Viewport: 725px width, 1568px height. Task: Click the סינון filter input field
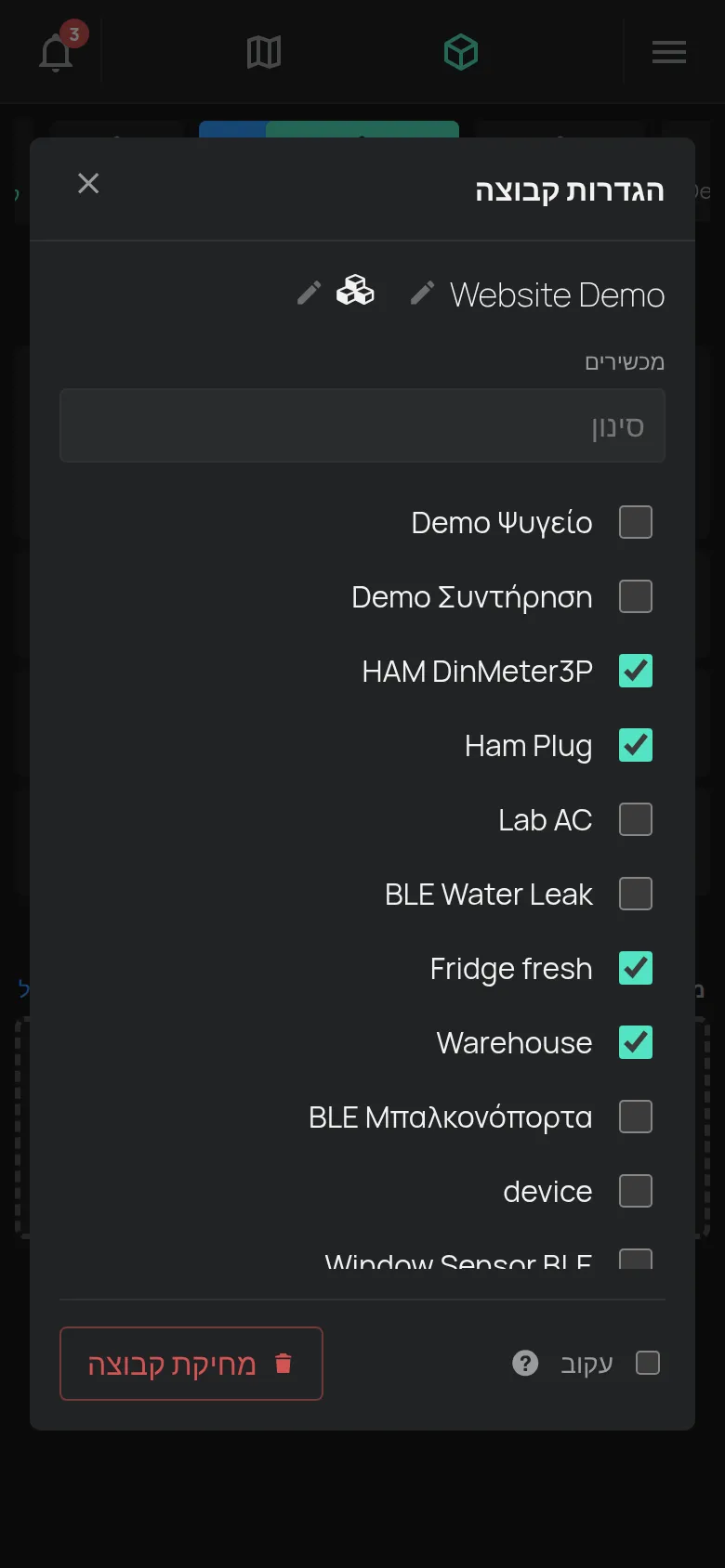tap(362, 425)
